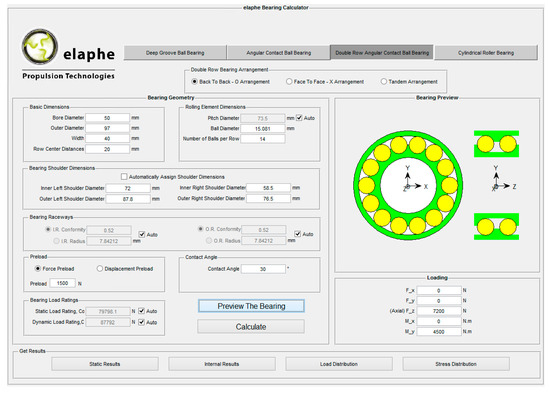This screenshot has height=394, width=550.
Task: Switch to Deep Groove Ball Bearing tab
Action: click(x=175, y=53)
